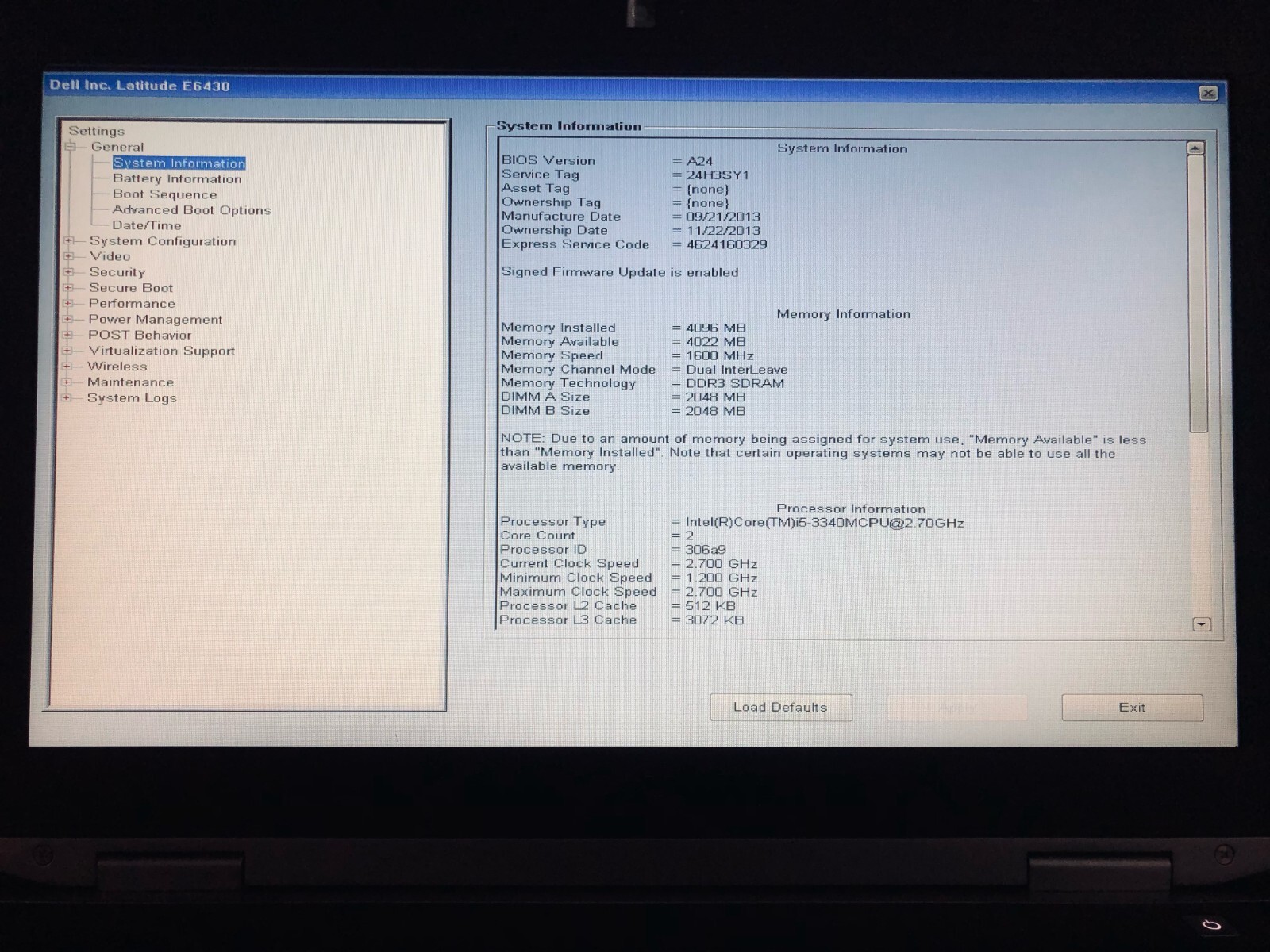The image size is (1270, 952).
Task: Click Memory Installed value 4096 MB
Action: point(716,328)
